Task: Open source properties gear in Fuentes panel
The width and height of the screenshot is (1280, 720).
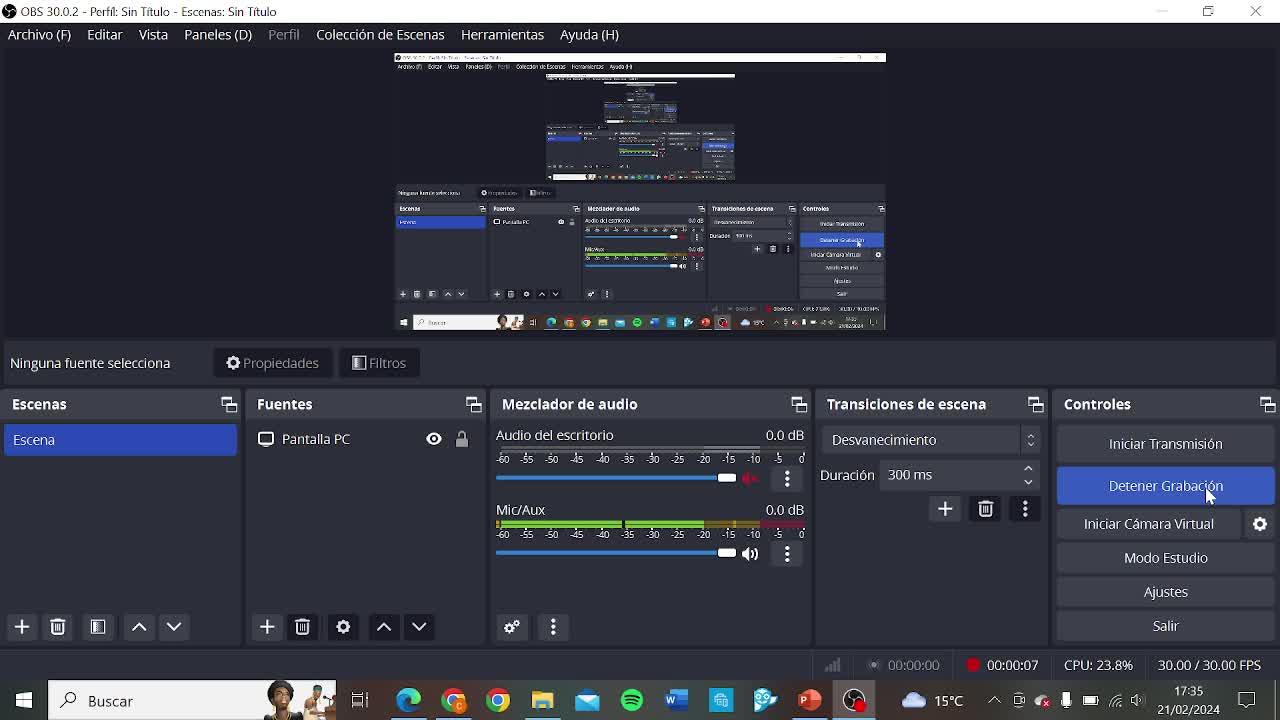Action: coord(343,627)
